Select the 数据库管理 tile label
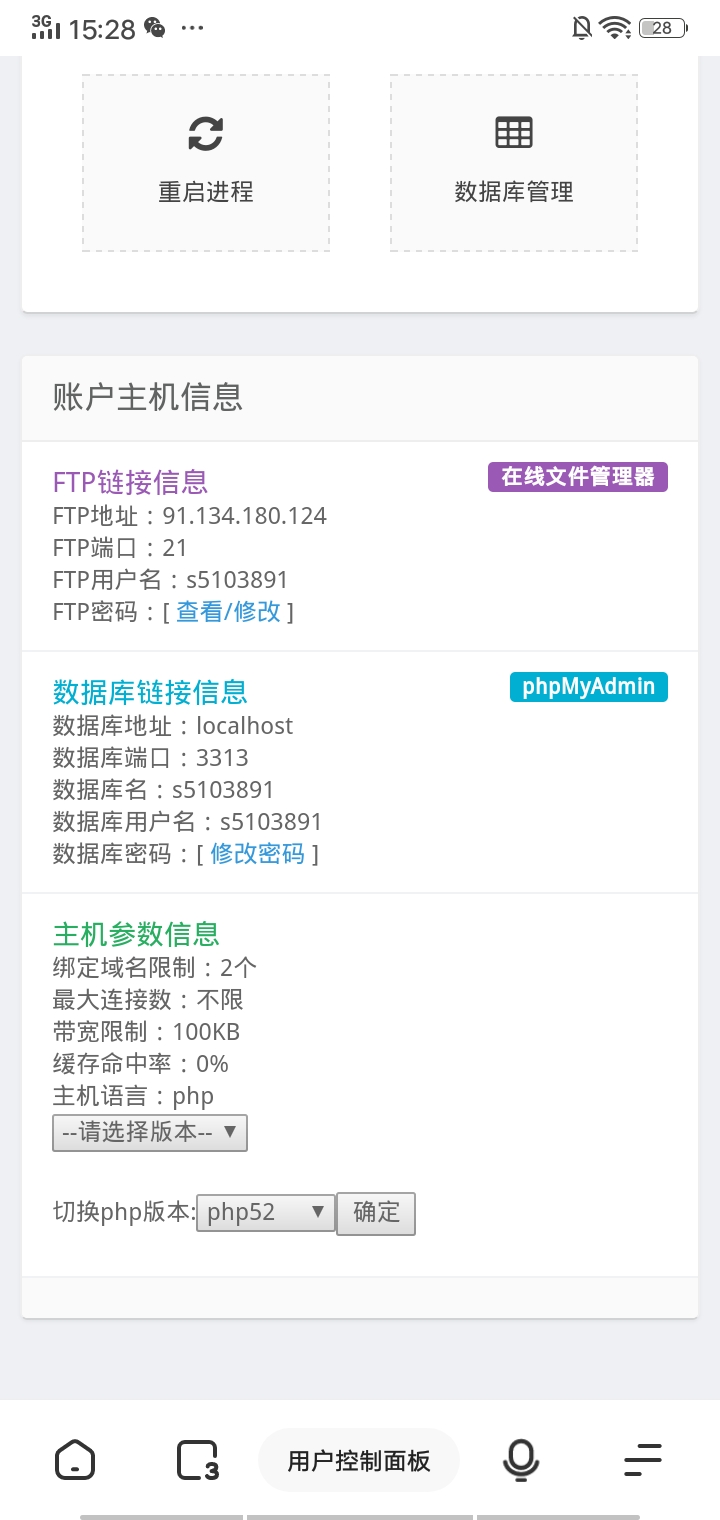720x1520 pixels. (514, 192)
